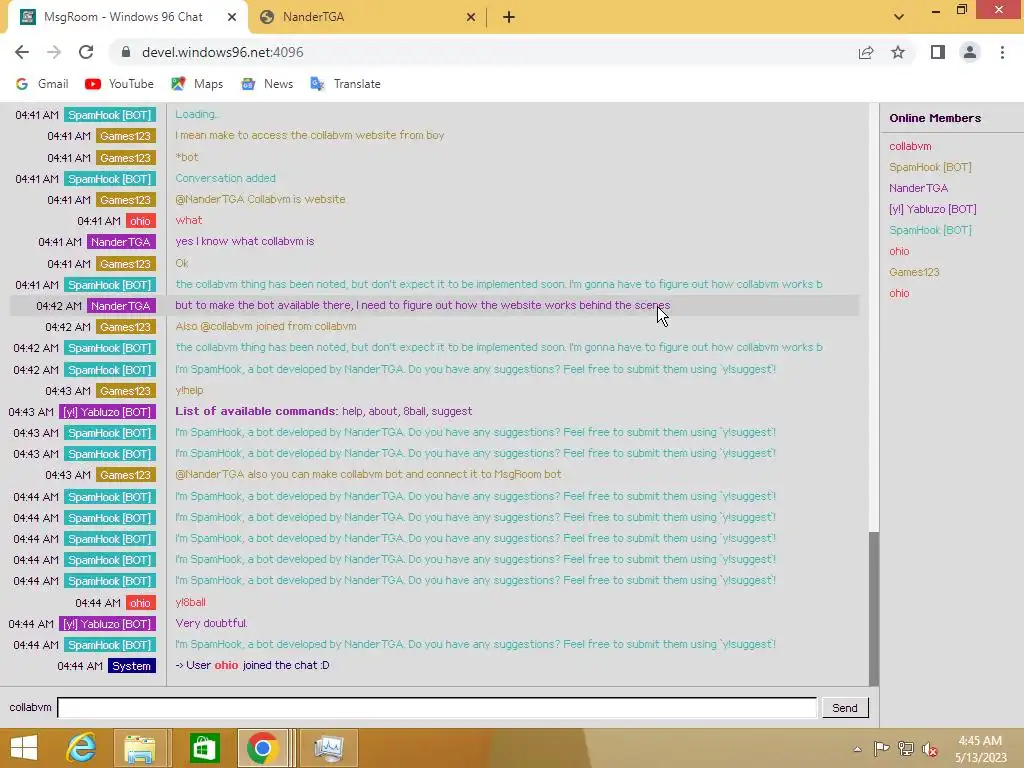Click the chat vertical scrollbar thumb
The height and width of the screenshot is (768, 1024).
[x=874, y=609]
